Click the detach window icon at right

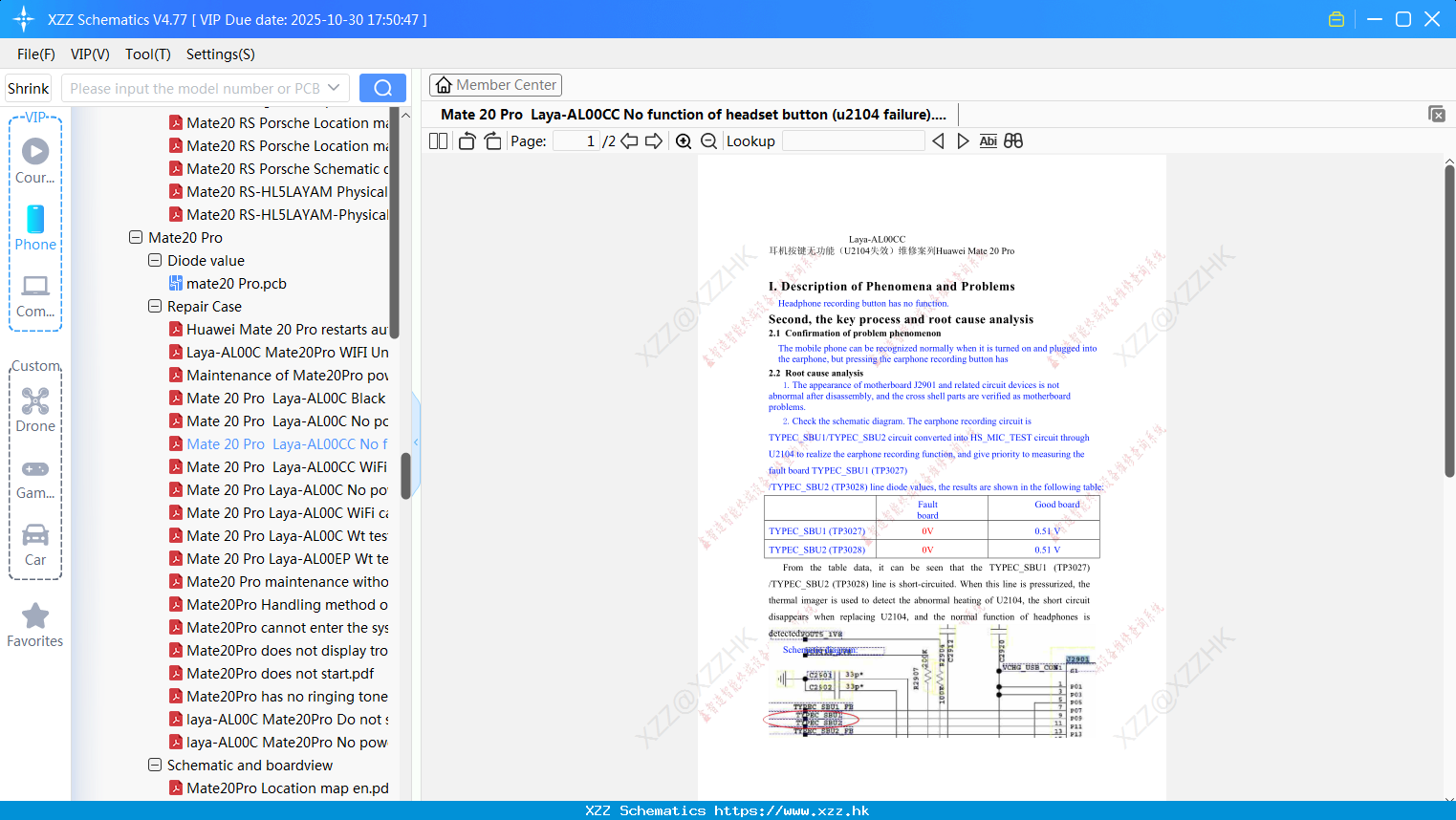pyautogui.click(x=1436, y=114)
